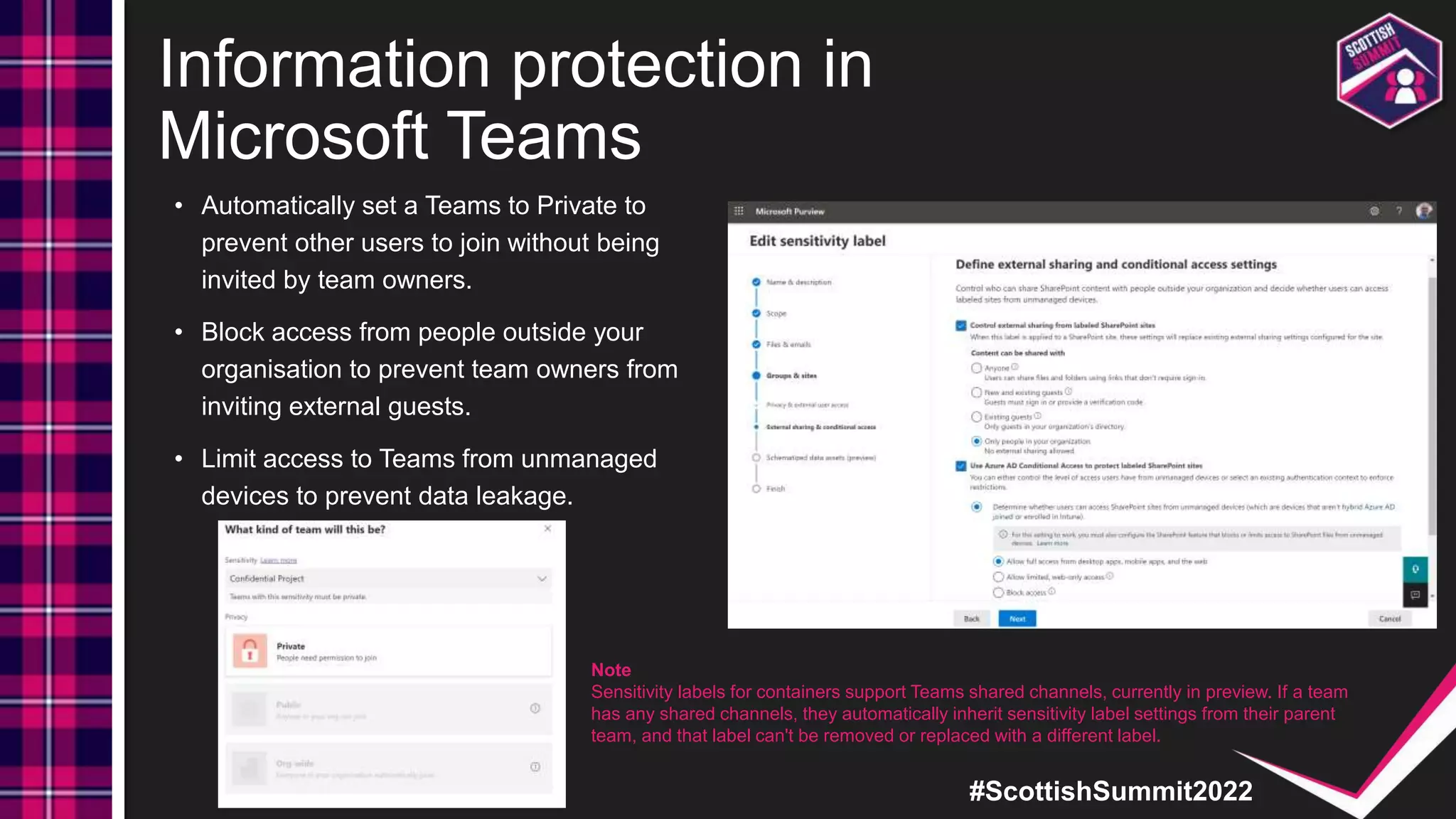Click 'Teams with this sensitivity must be private' note
Viewport: 1456px width, 819px height.
click(x=299, y=597)
